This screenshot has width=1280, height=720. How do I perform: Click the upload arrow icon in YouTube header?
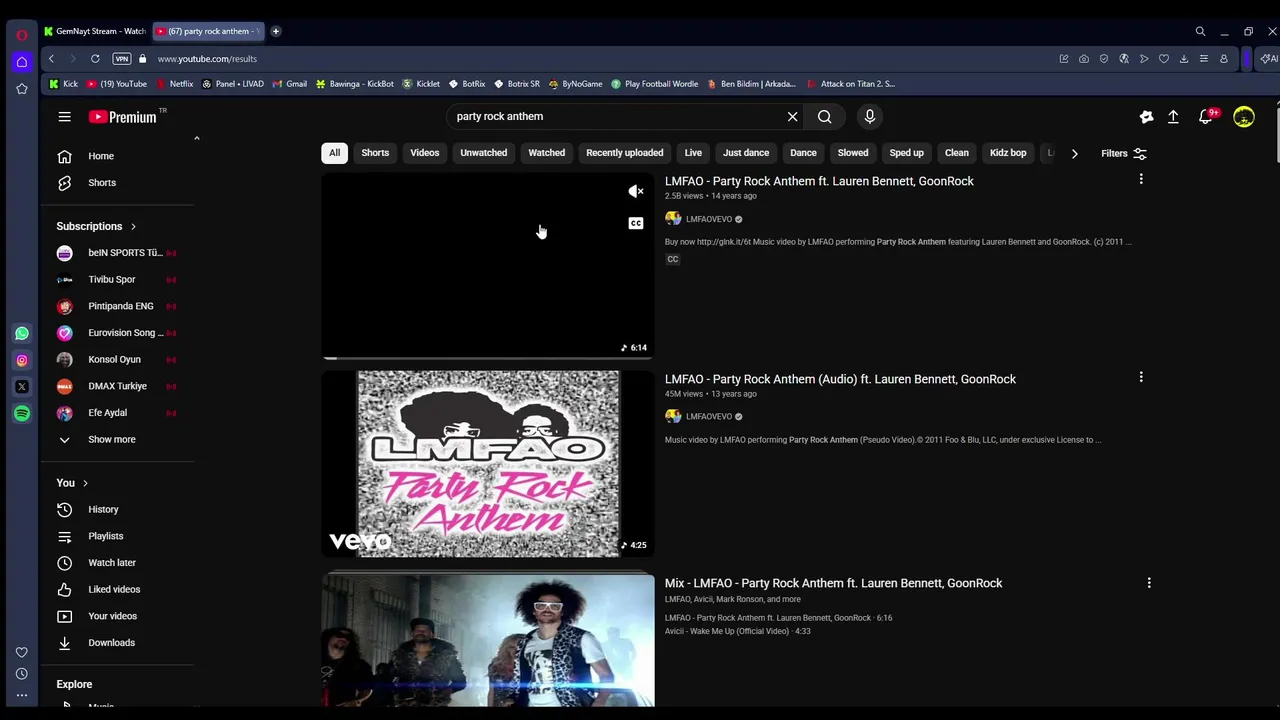(x=1173, y=117)
